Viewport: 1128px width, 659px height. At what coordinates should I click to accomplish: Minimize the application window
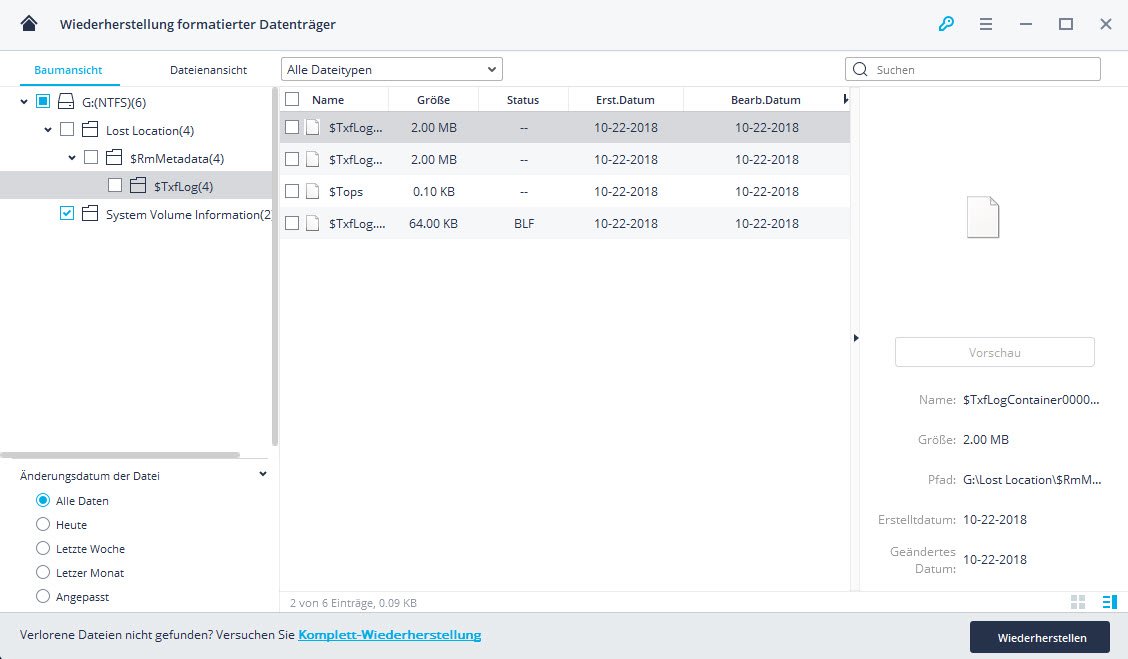pos(1026,24)
